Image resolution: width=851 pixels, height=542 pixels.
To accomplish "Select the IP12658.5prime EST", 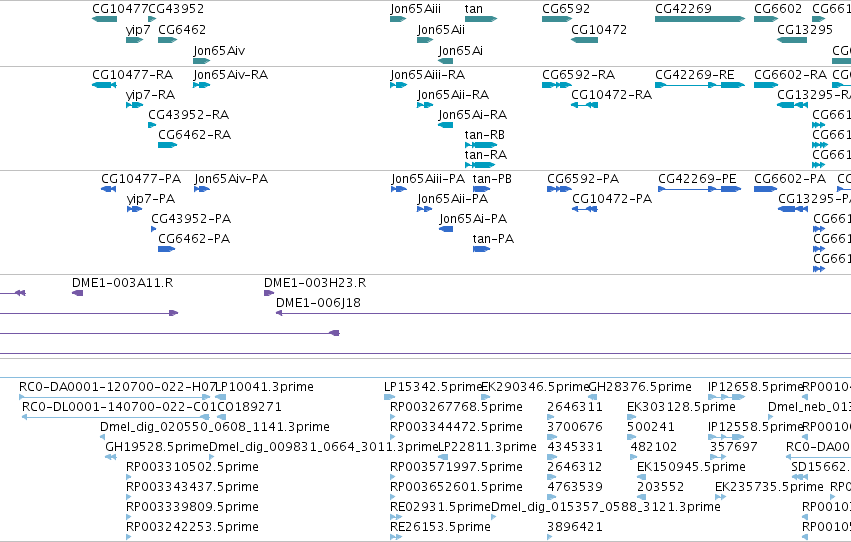I will (x=727, y=397).
